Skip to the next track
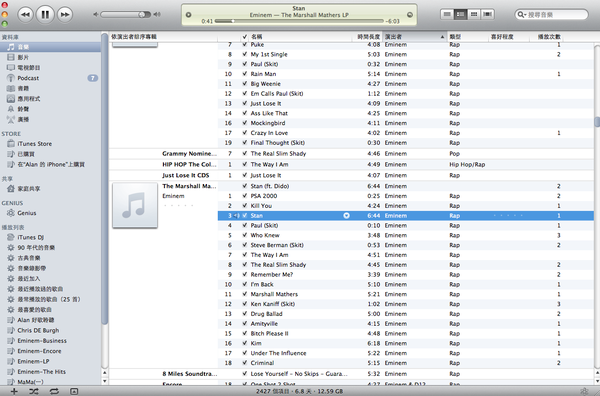Viewport: 600px width, 396px height. (65, 15)
